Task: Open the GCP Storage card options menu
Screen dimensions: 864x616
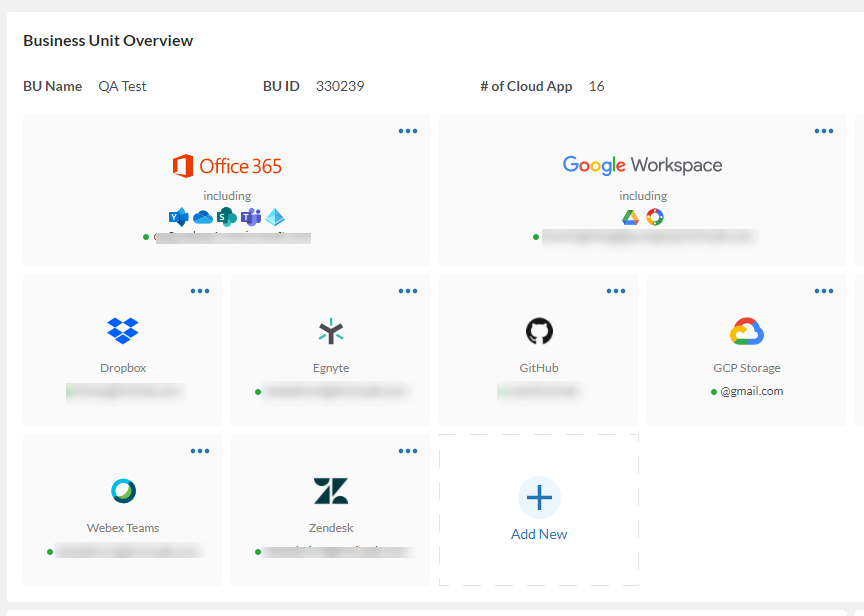Action: (824, 291)
